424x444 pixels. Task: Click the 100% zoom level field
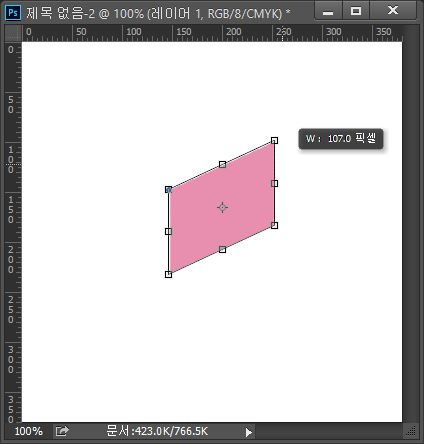(29, 431)
